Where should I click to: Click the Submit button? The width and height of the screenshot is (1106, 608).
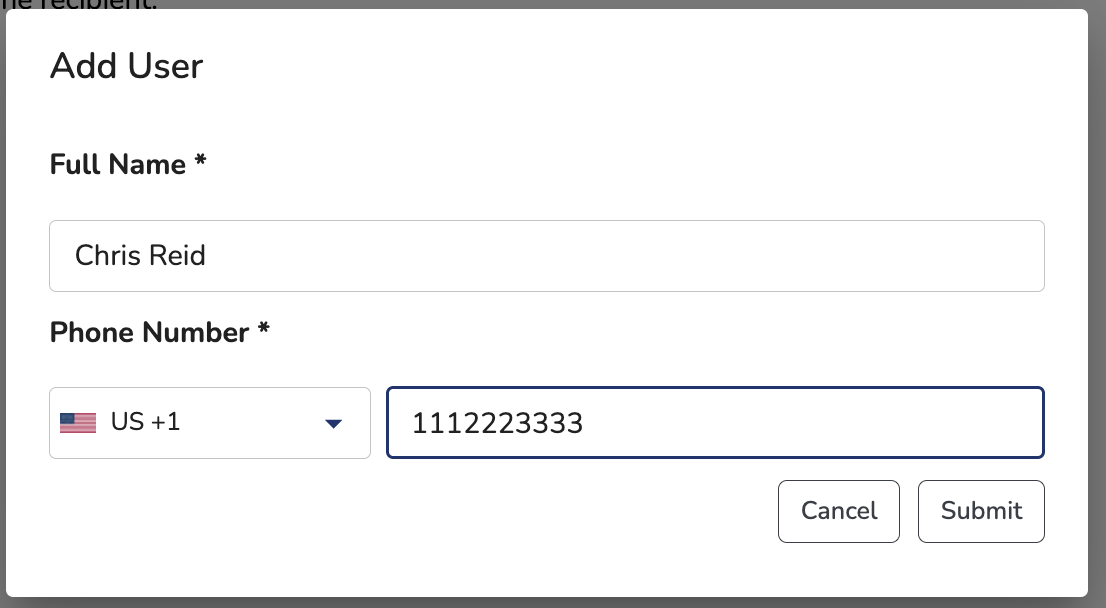(980, 511)
